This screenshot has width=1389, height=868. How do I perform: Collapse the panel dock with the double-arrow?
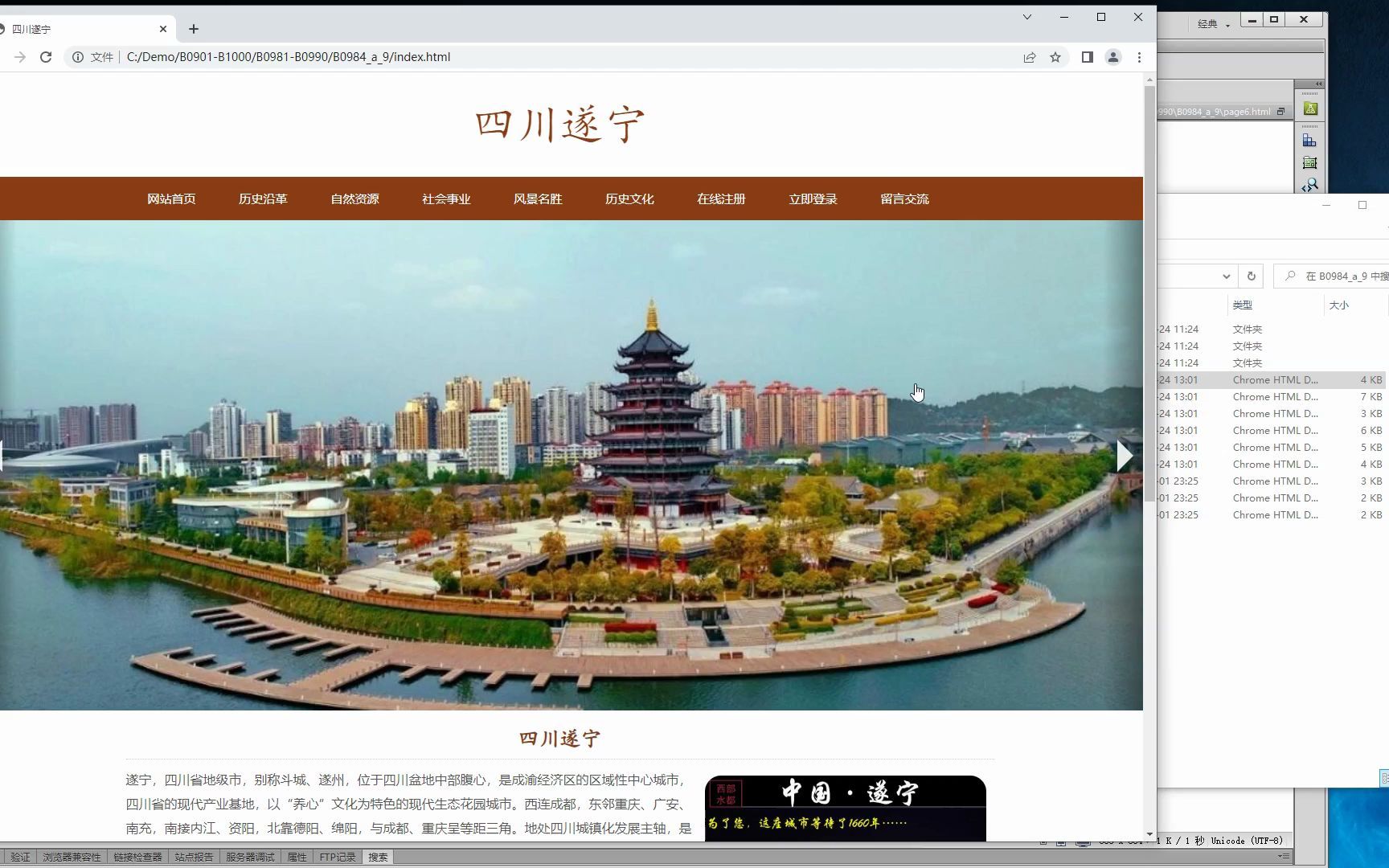point(1318,84)
